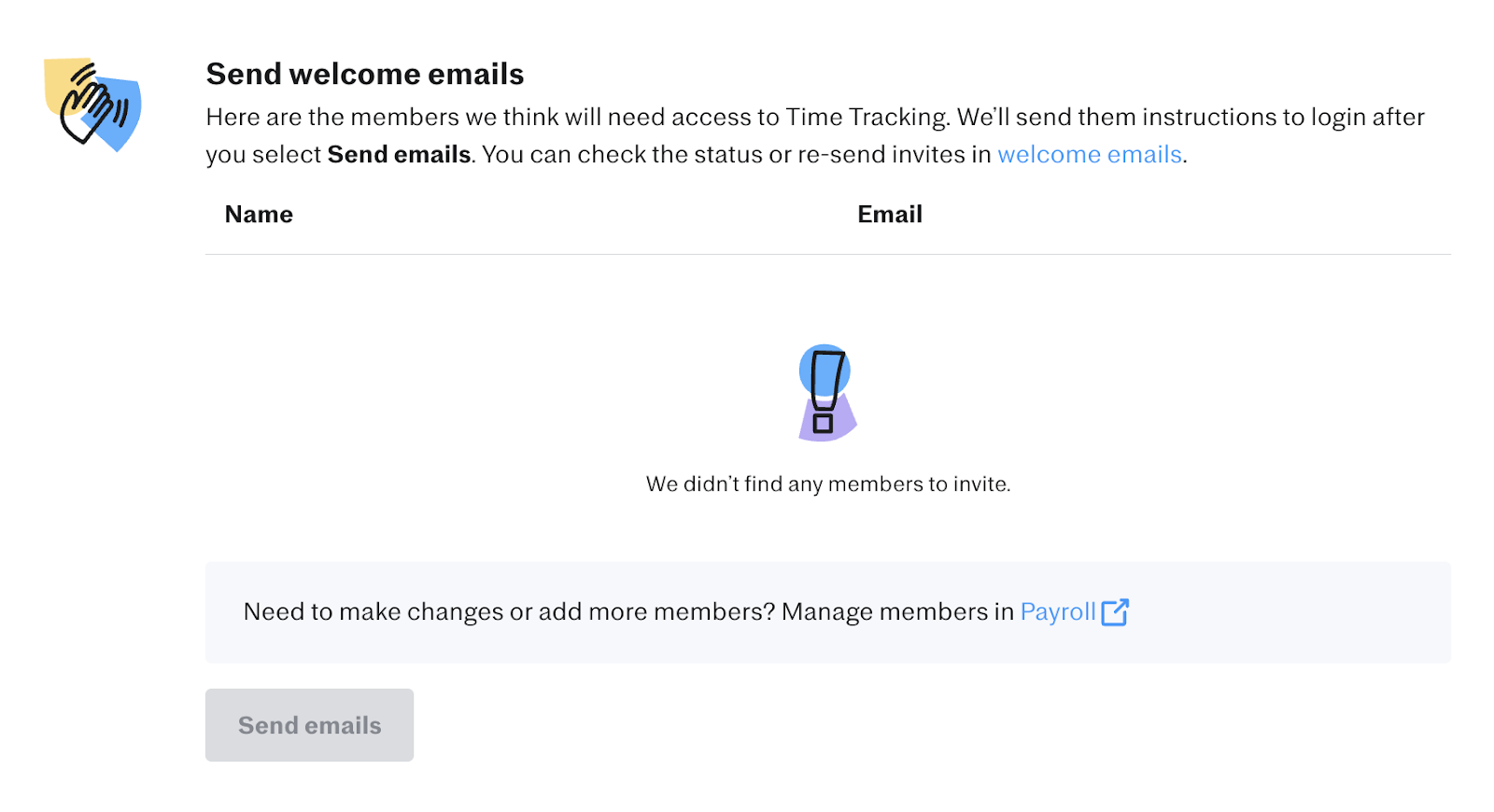Click the waving hands illustration icon
Viewport: 1494px width, 812px height.
click(x=92, y=105)
